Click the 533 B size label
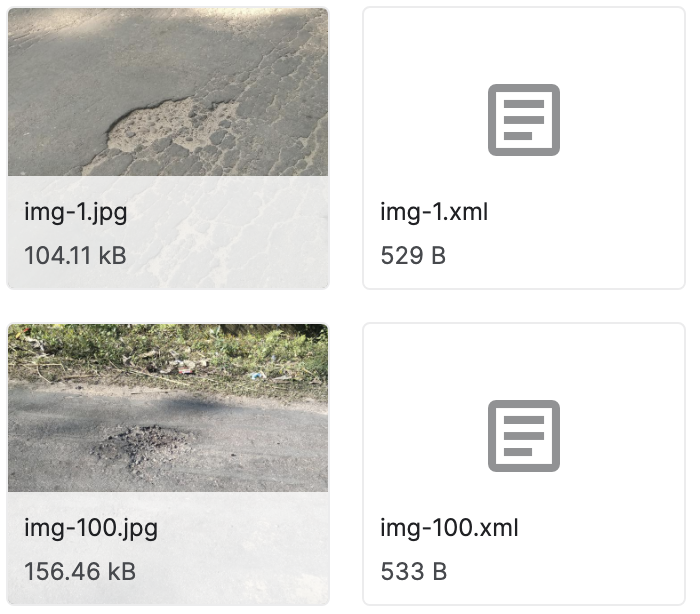Screen dimensions: 700x614 coord(413,571)
